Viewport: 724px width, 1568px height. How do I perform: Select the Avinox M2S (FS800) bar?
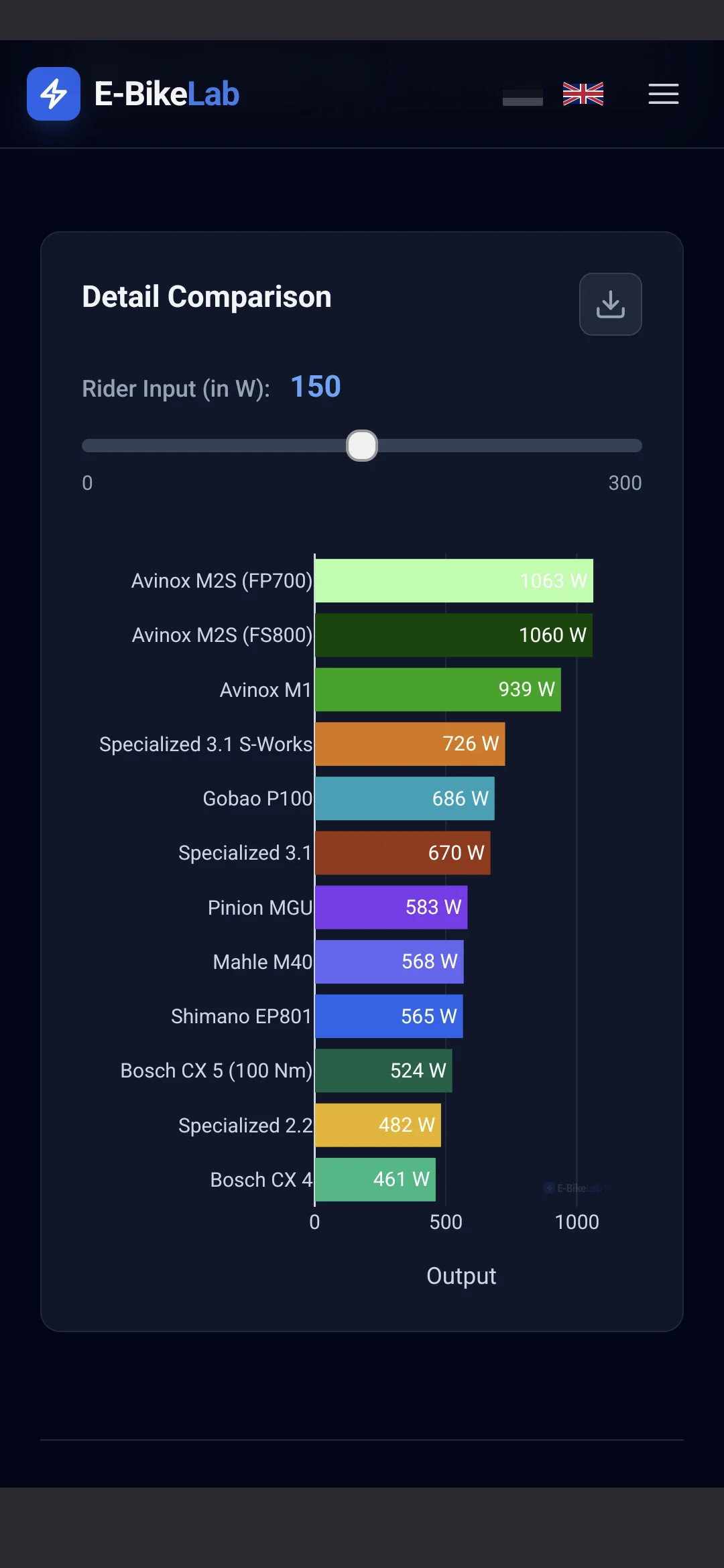[454, 635]
